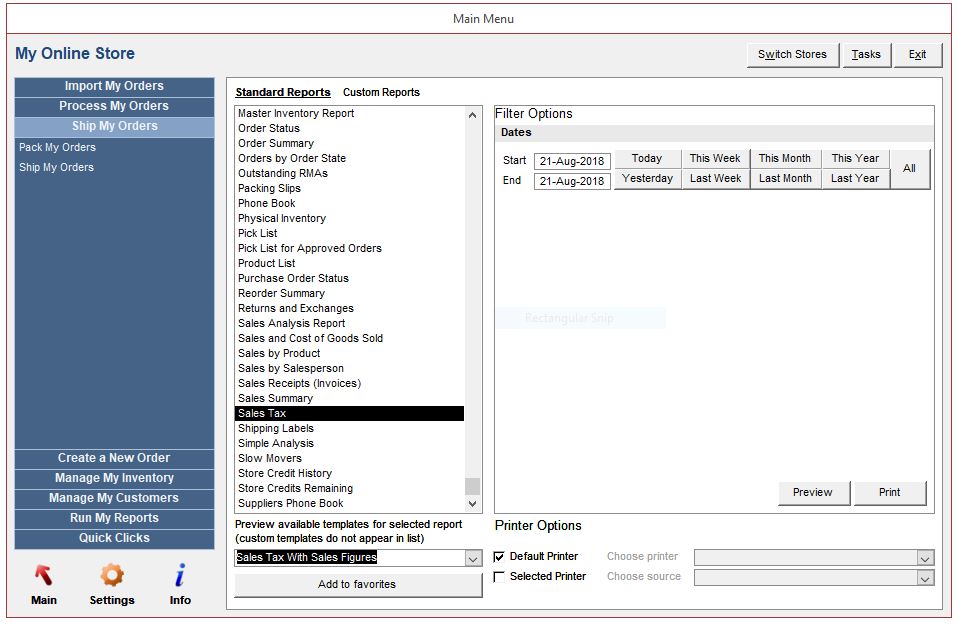Viewport: 957px width, 639px height.
Task: Tick the Selected Printer checkbox
Action: (x=499, y=577)
